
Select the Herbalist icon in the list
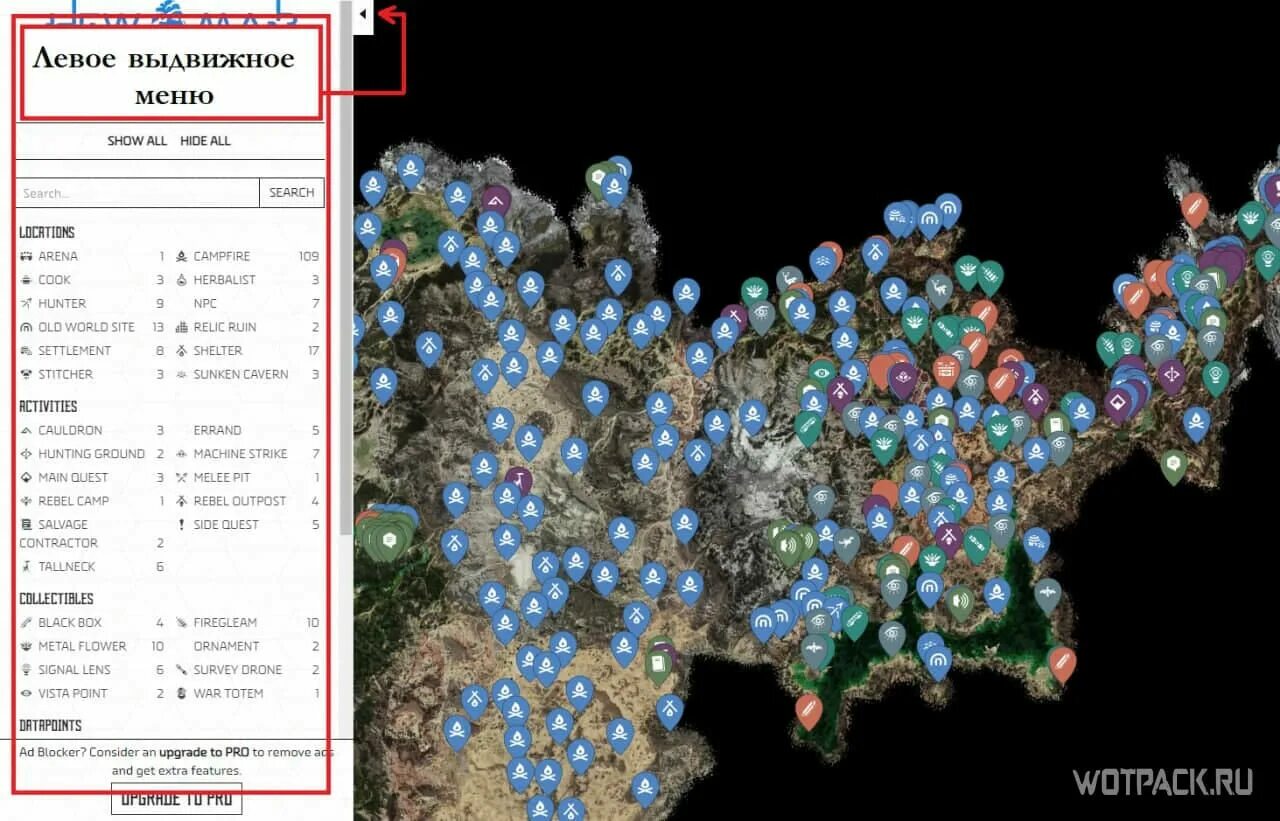pos(182,280)
